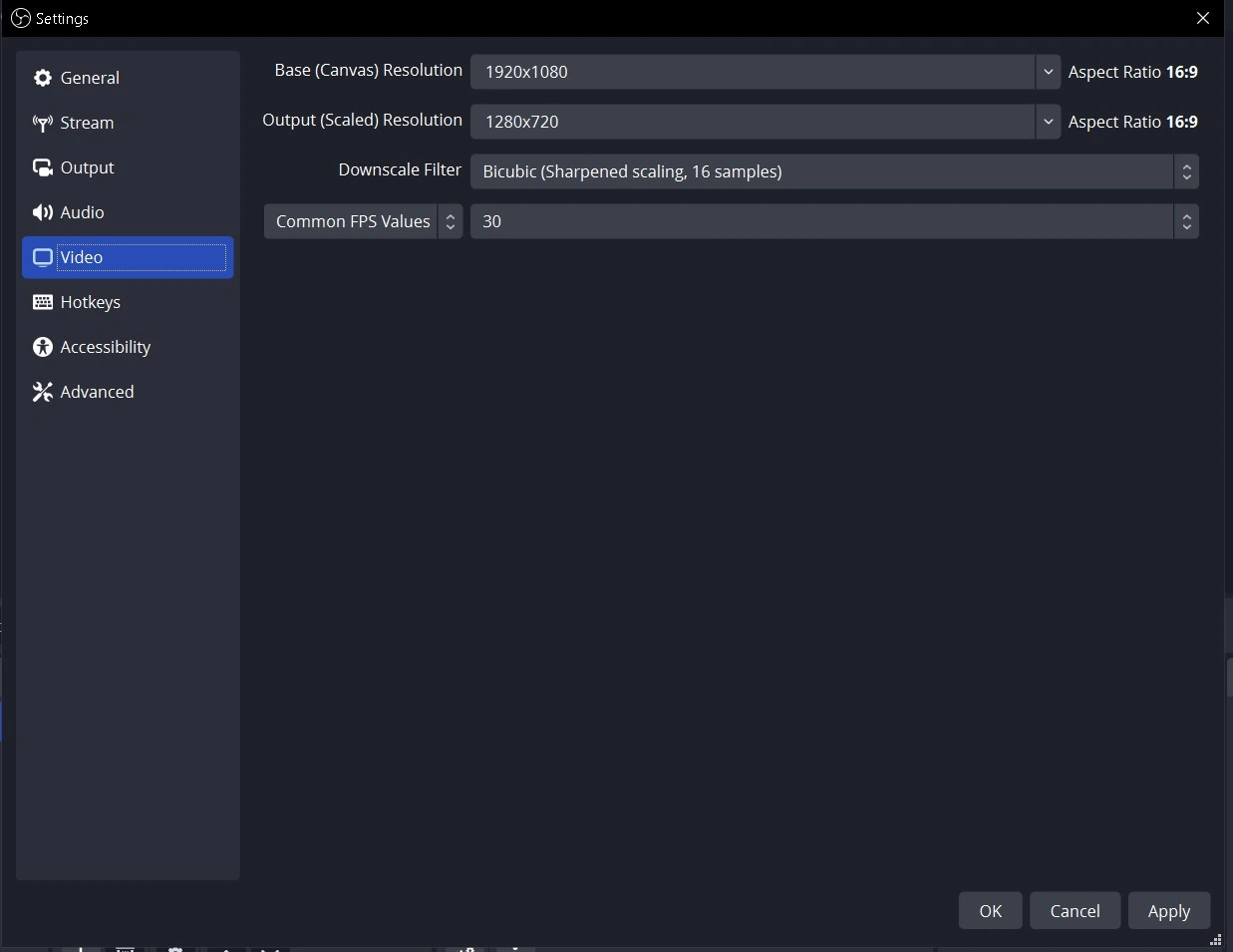Apply the video settings changes
Image resolution: width=1233 pixels, height=952 pixels.
click(x=1168, y=911)
